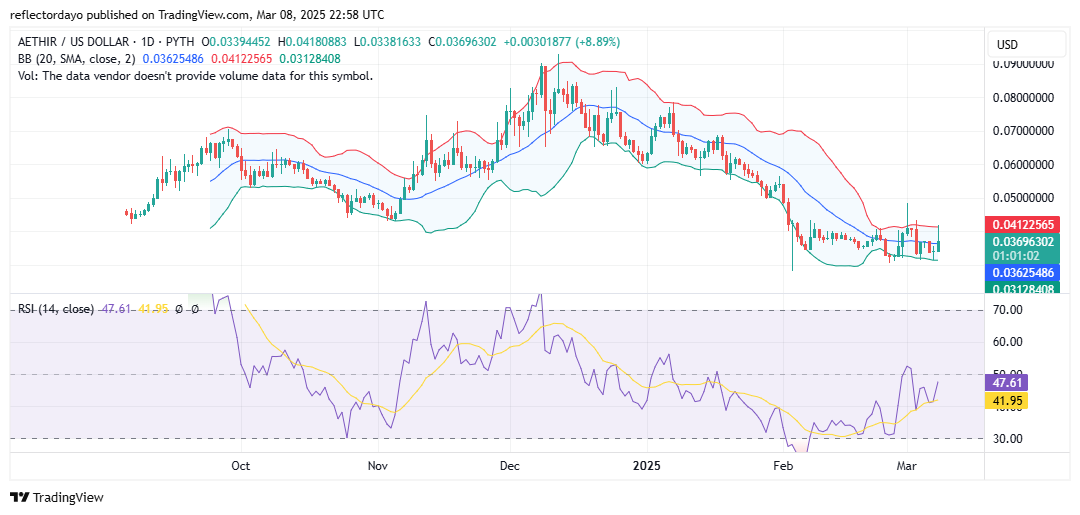This screenshot has width=1080, height=515.
Task: Click the Dec date label on time axis
Action: [508, 466]
